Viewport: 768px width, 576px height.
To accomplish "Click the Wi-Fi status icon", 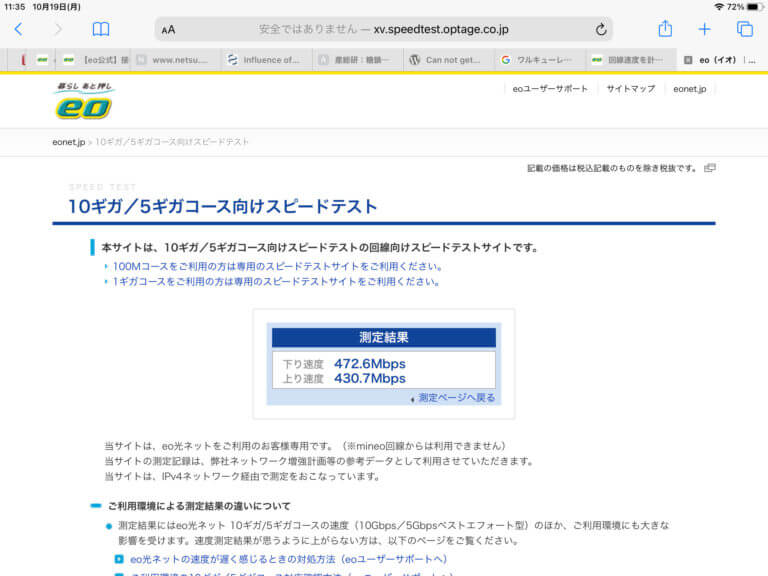I will pyautogui.click(x=719, y=7).
